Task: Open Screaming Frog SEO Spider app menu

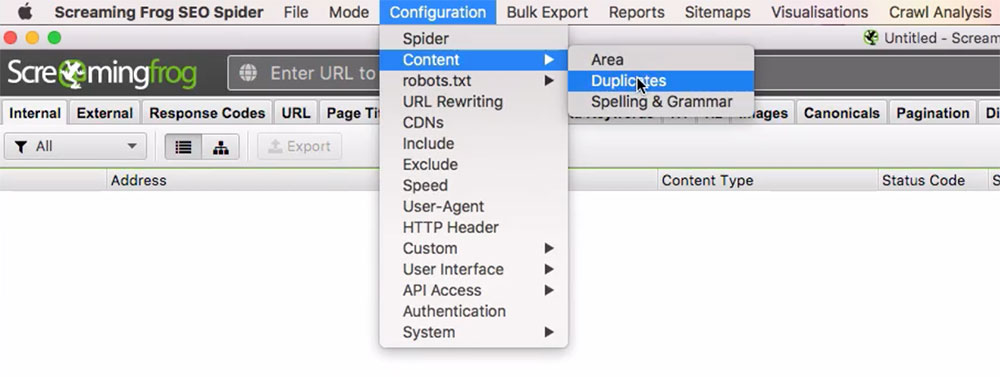Action: click(159, 12)
